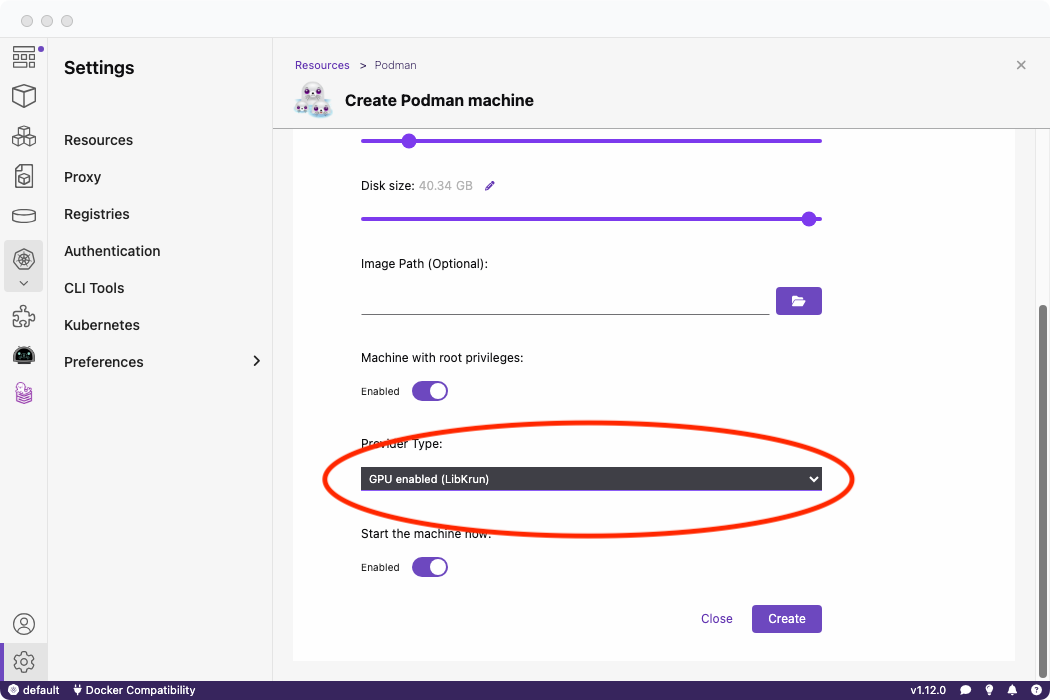This screenshot has height=700, width=1050.
Task: Open the Dashboard icon in sidebar
Action: [23, 58]
